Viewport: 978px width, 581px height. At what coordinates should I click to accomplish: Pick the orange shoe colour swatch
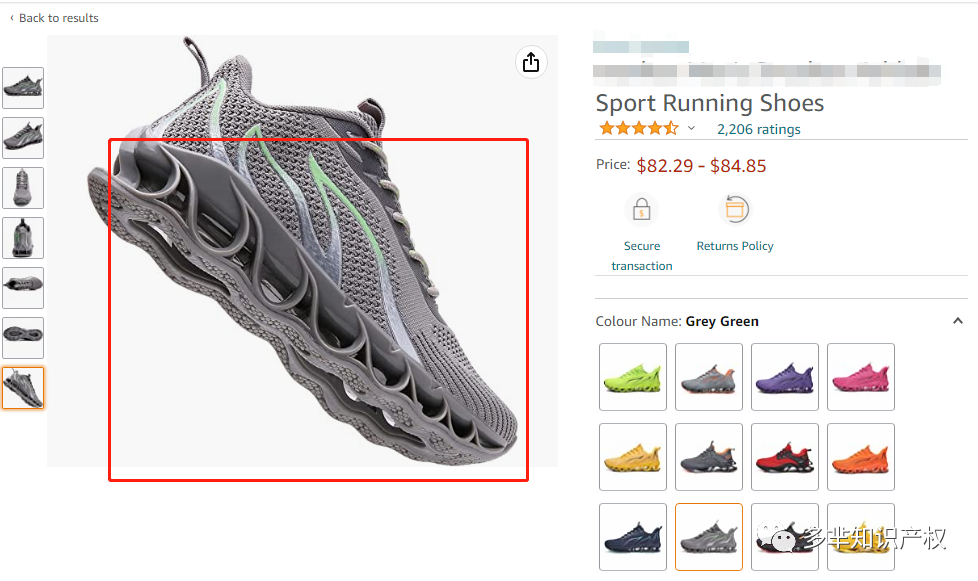click(861, 457)
